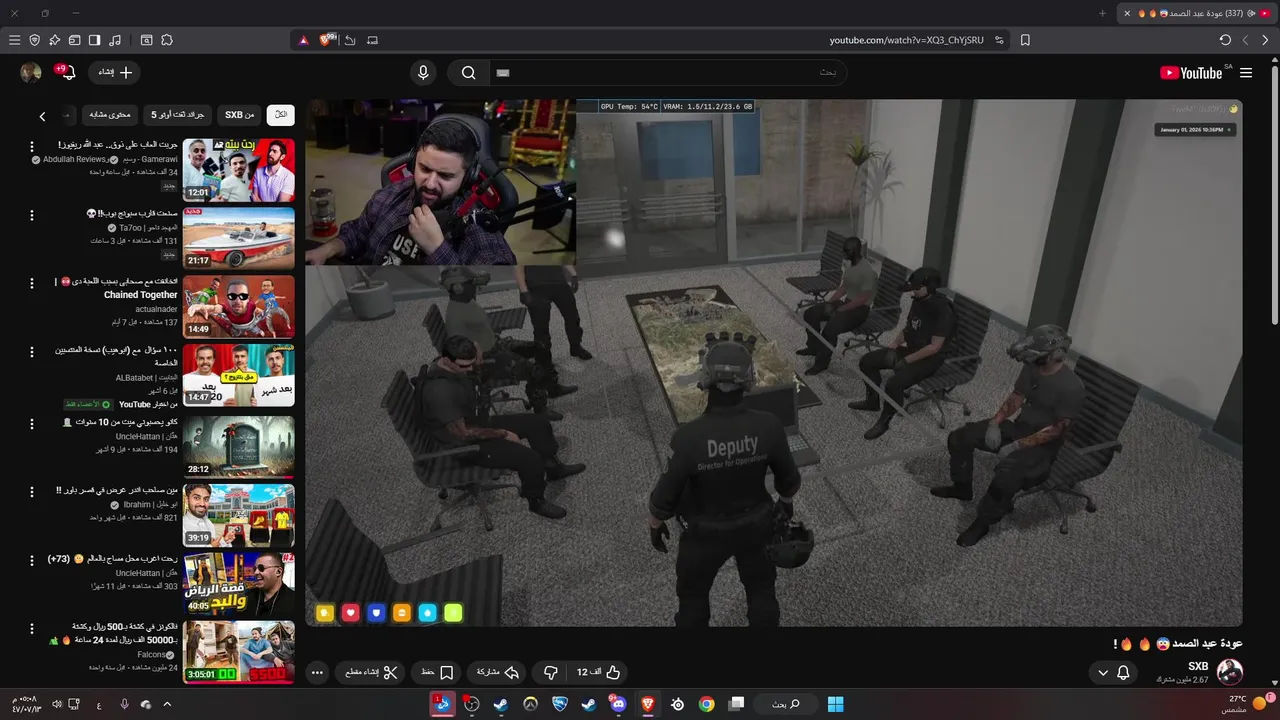Open the media control music-note icon
This screenshot has height=720, width=1280.
[x=114, y=40]
